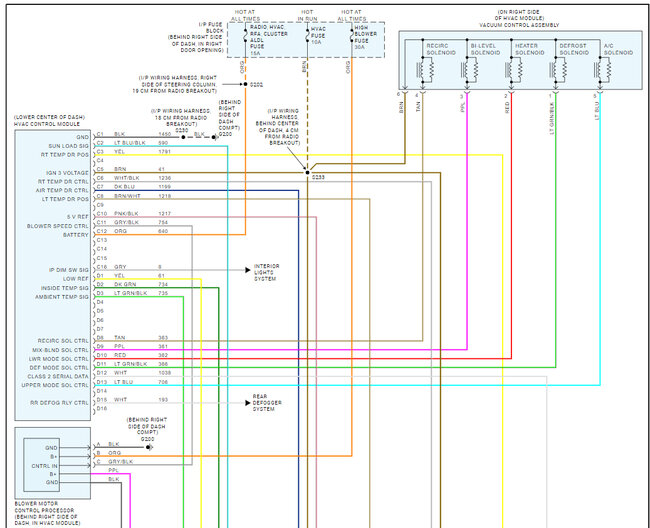650x528 pixels.
Task: Click the INTERIOR LIGHTS SYSTEM reference
Action: (x=267, y=273)
